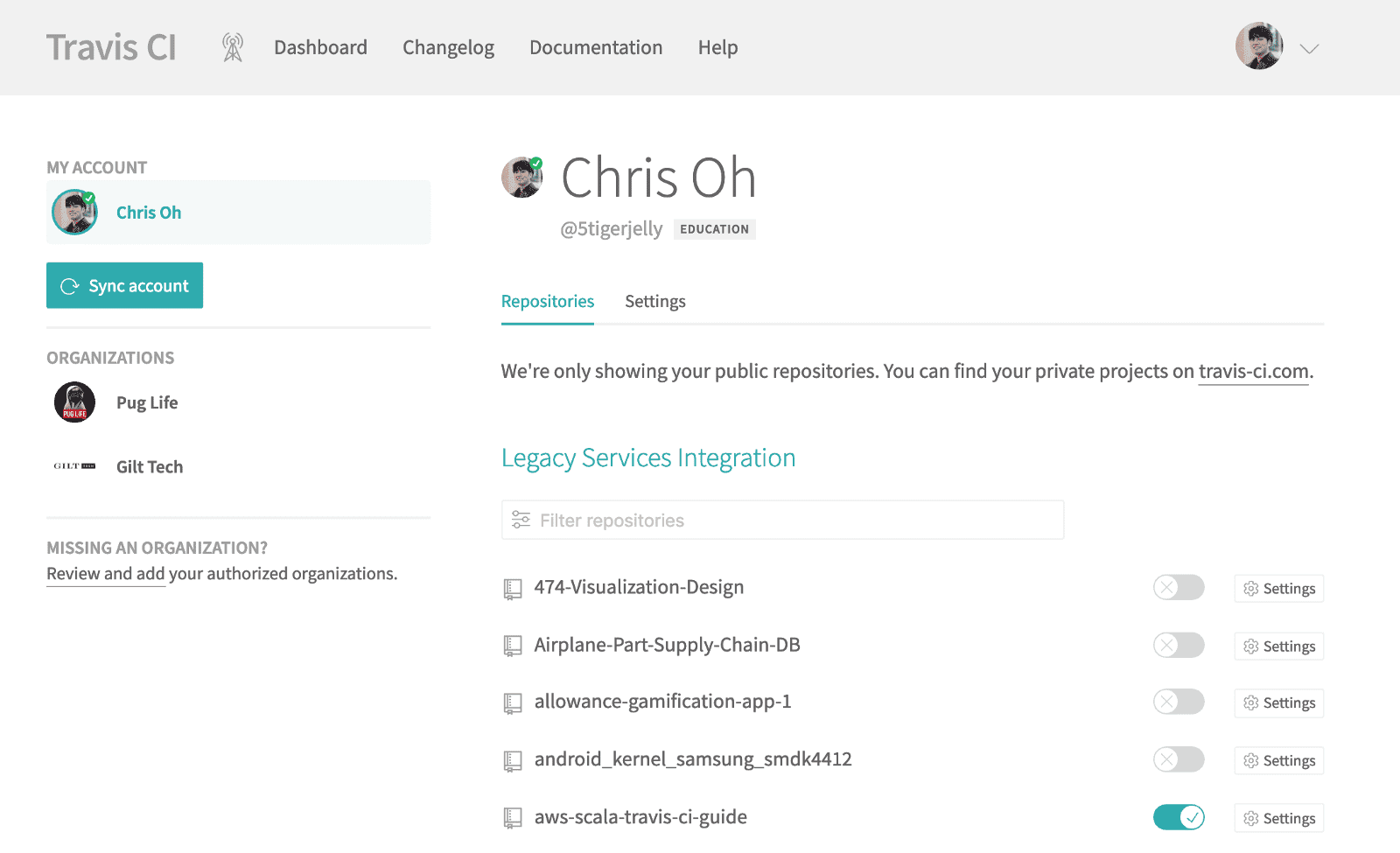Open profile avatar menu at top right
Image resolution: width=1400 pixels, height=853 pixels.
click(x=1259, y=46)
